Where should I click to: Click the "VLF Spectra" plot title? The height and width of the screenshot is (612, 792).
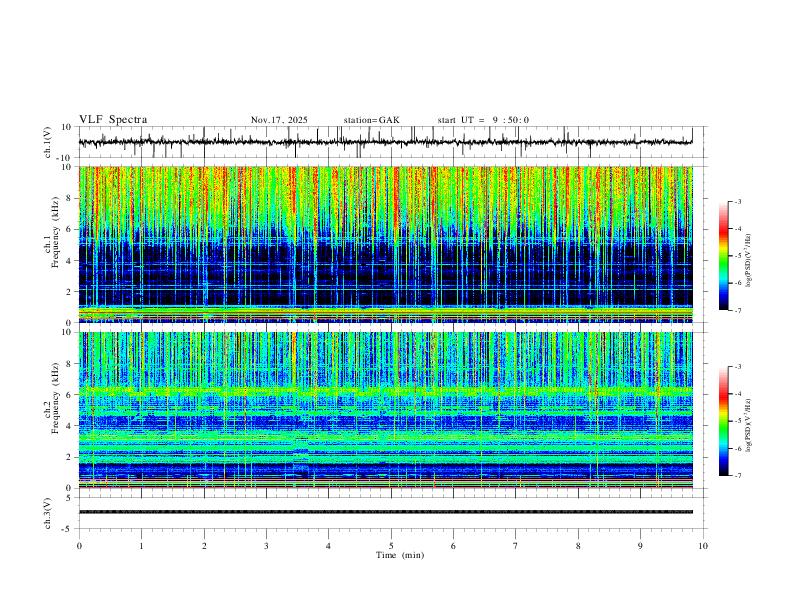pyautogui.click(x=113, y=120)
